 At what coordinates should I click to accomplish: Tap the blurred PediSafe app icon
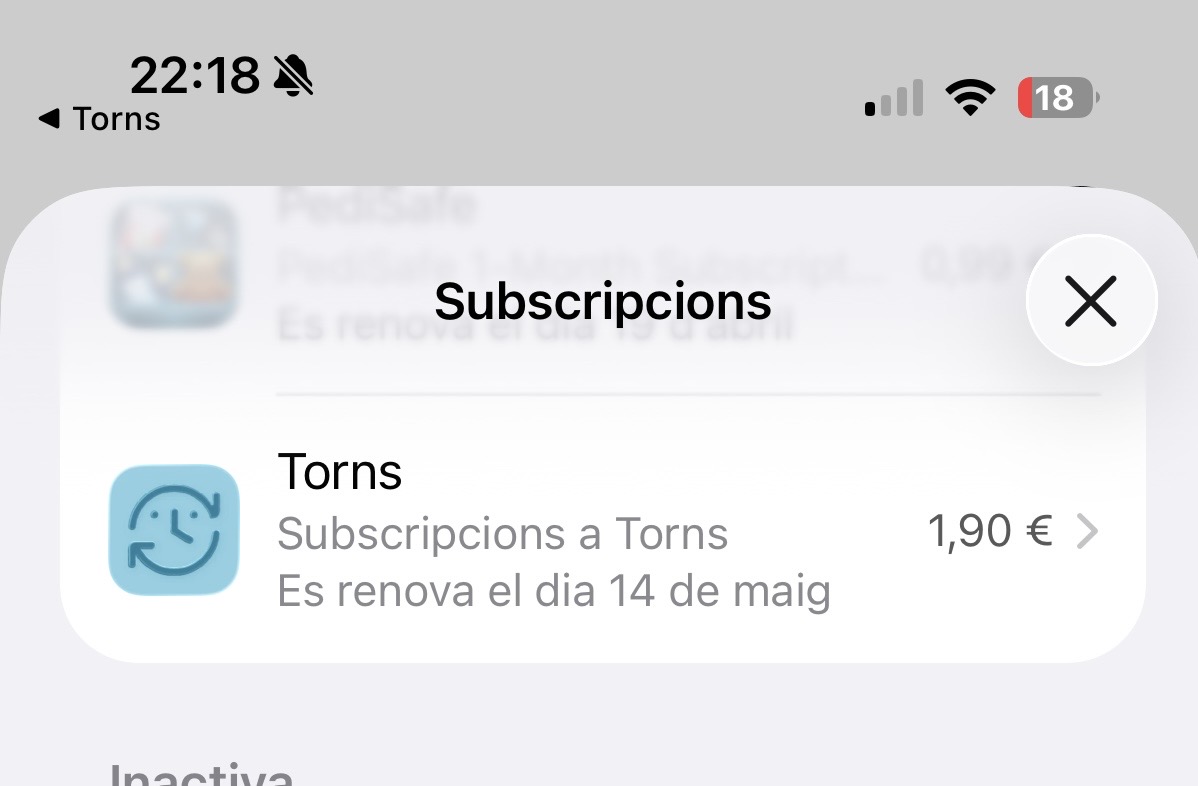[x=174, y=264]
